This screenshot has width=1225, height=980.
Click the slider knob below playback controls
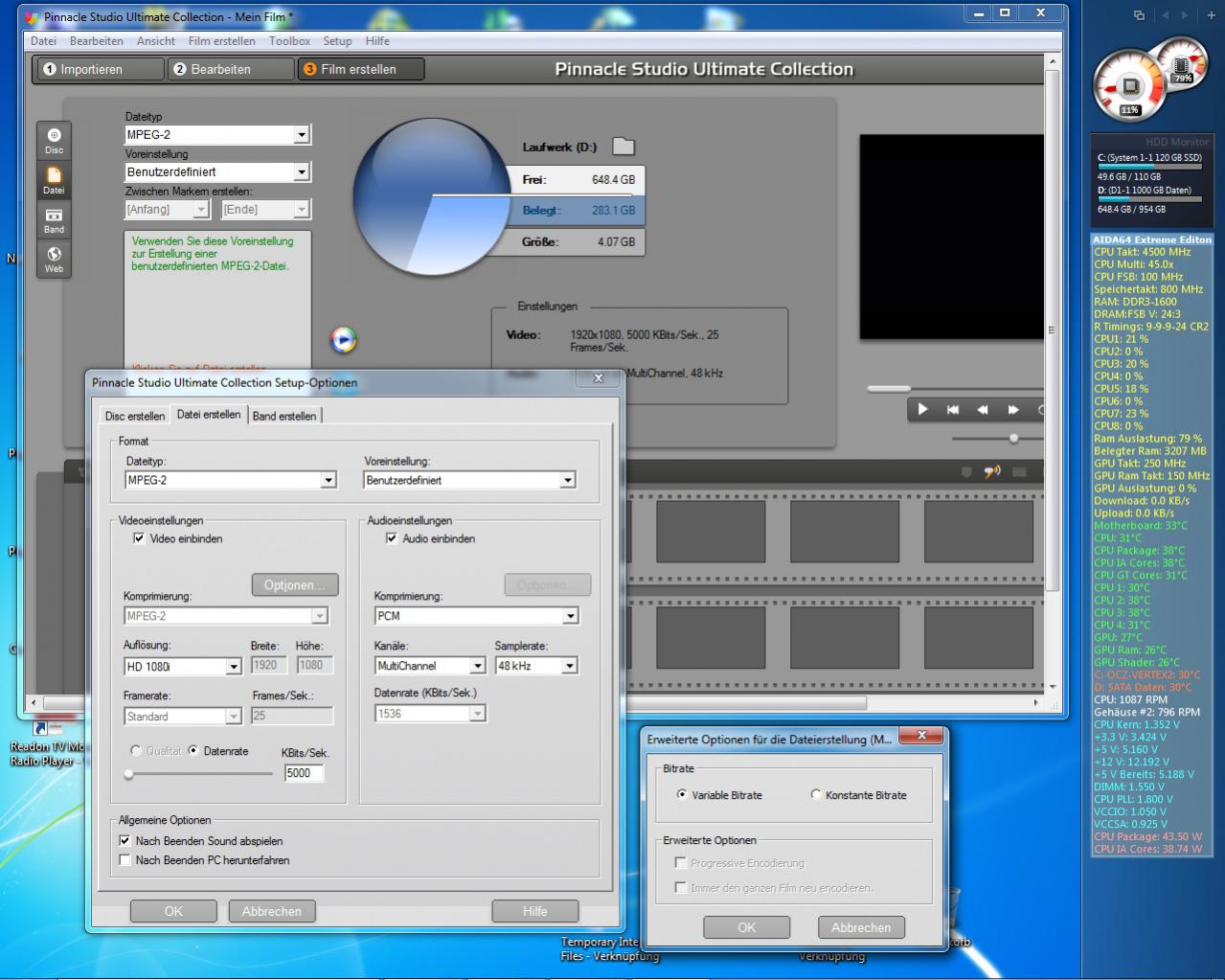pos(1013,439)
